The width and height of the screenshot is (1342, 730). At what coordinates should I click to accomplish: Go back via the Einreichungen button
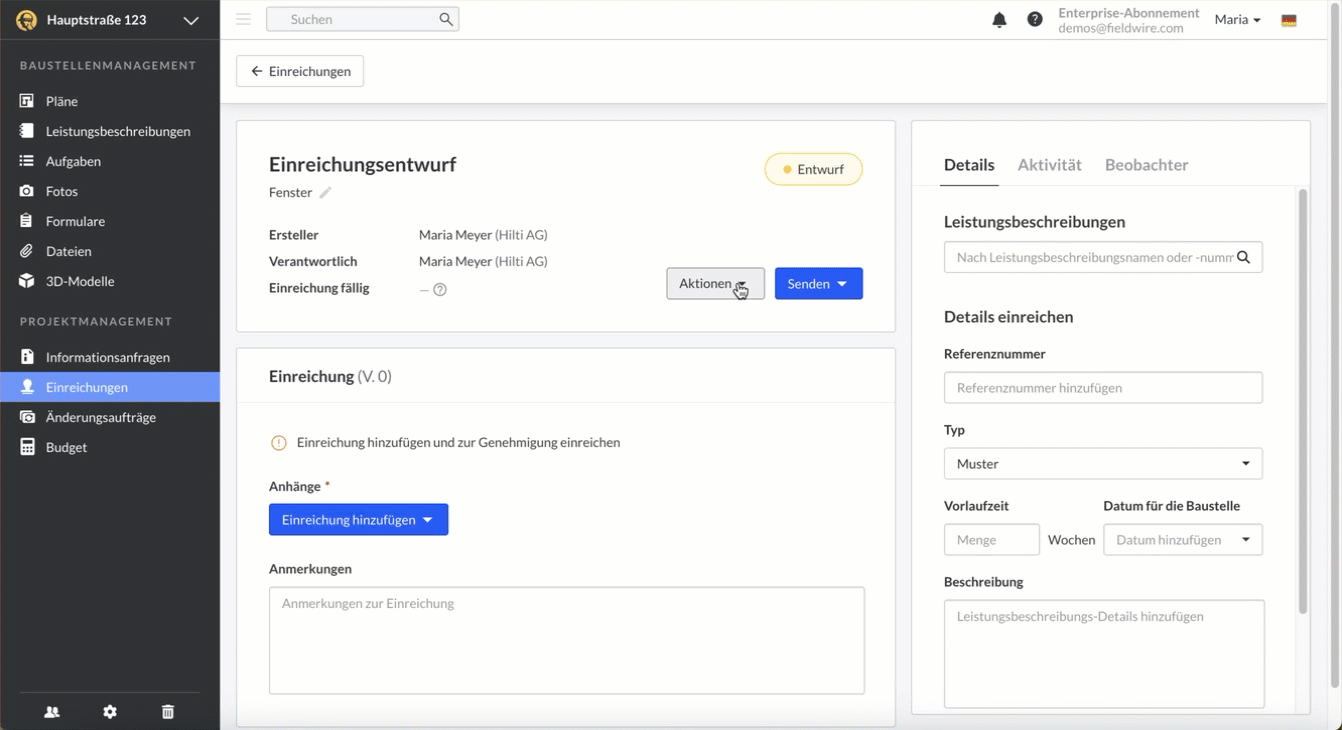tap(300, 72)
